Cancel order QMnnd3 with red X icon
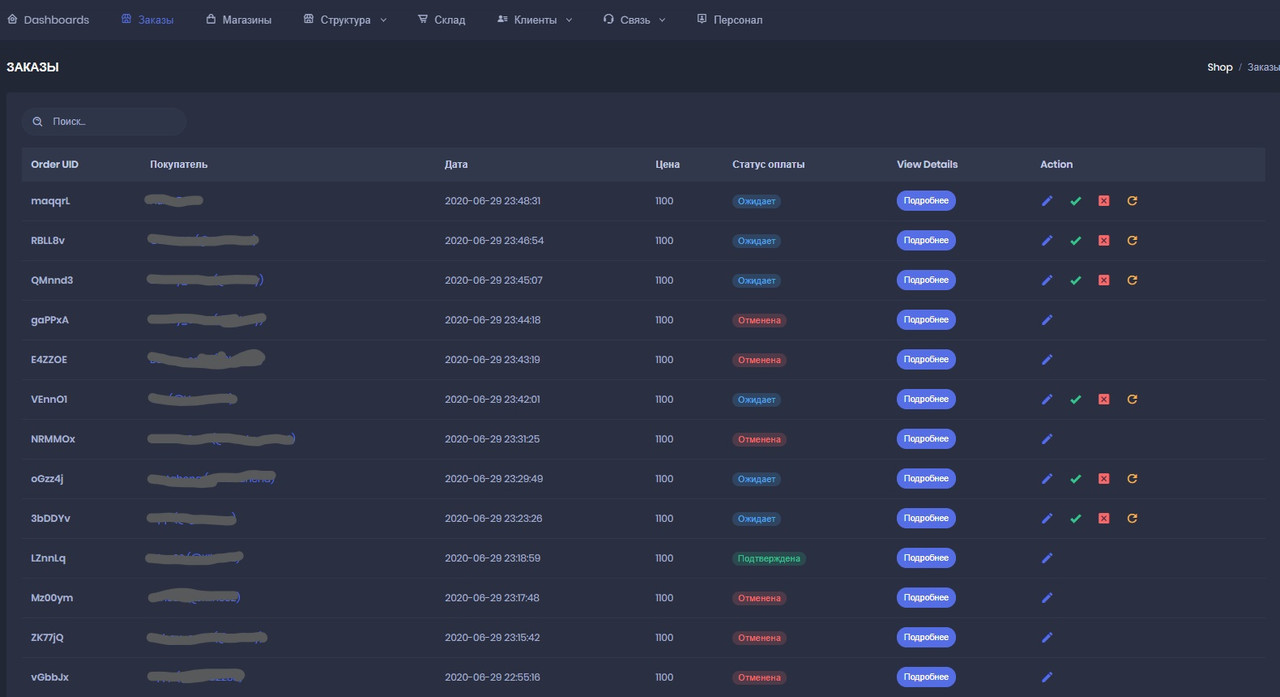Image resolution: width=1280 pixels, height=697 pixels. click(1103, 280)
